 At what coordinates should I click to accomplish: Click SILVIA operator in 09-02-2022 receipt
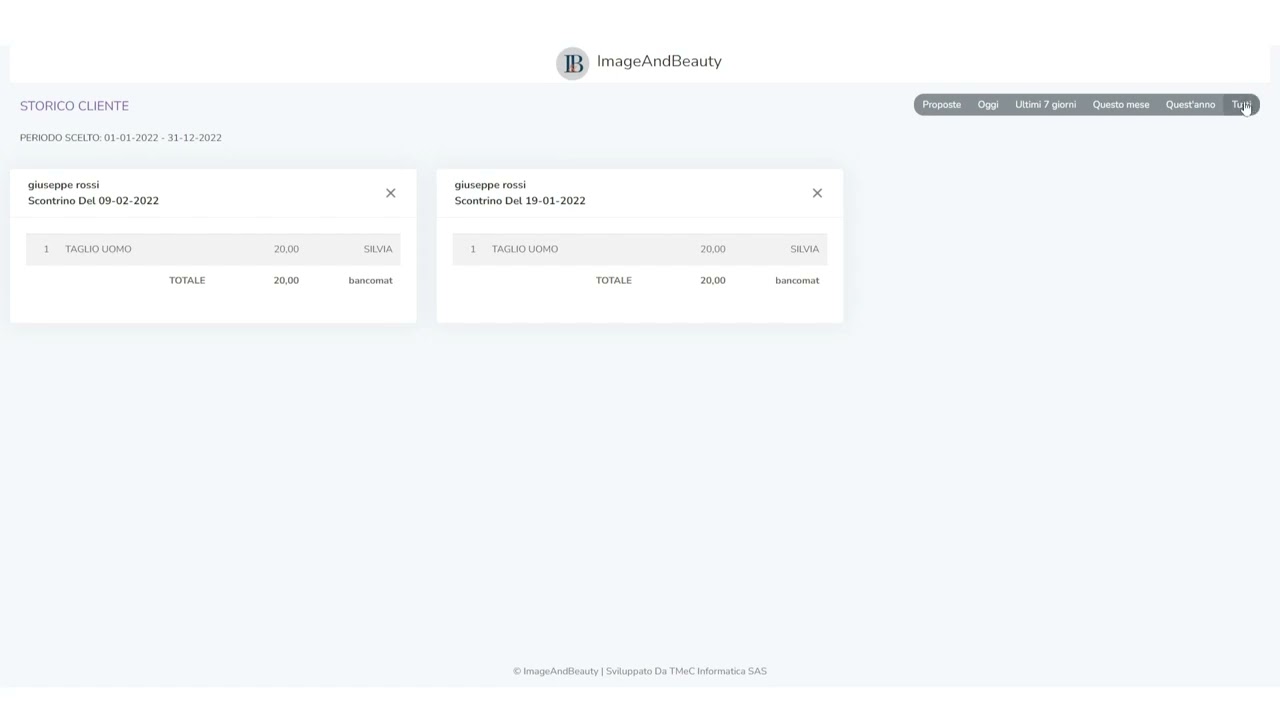pyautogui.click(x=378, y=249)
